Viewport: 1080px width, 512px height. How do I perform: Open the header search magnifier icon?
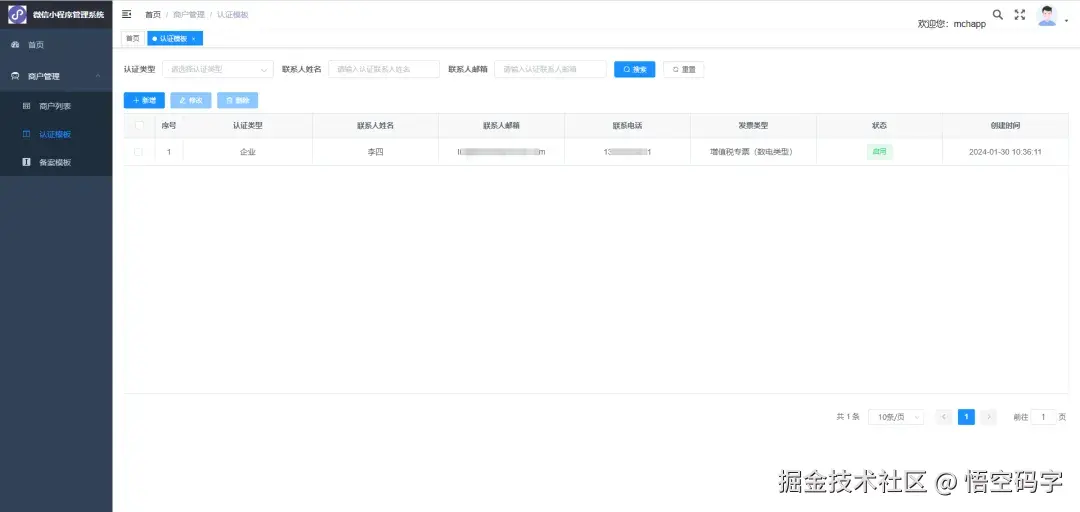point(997,14)
